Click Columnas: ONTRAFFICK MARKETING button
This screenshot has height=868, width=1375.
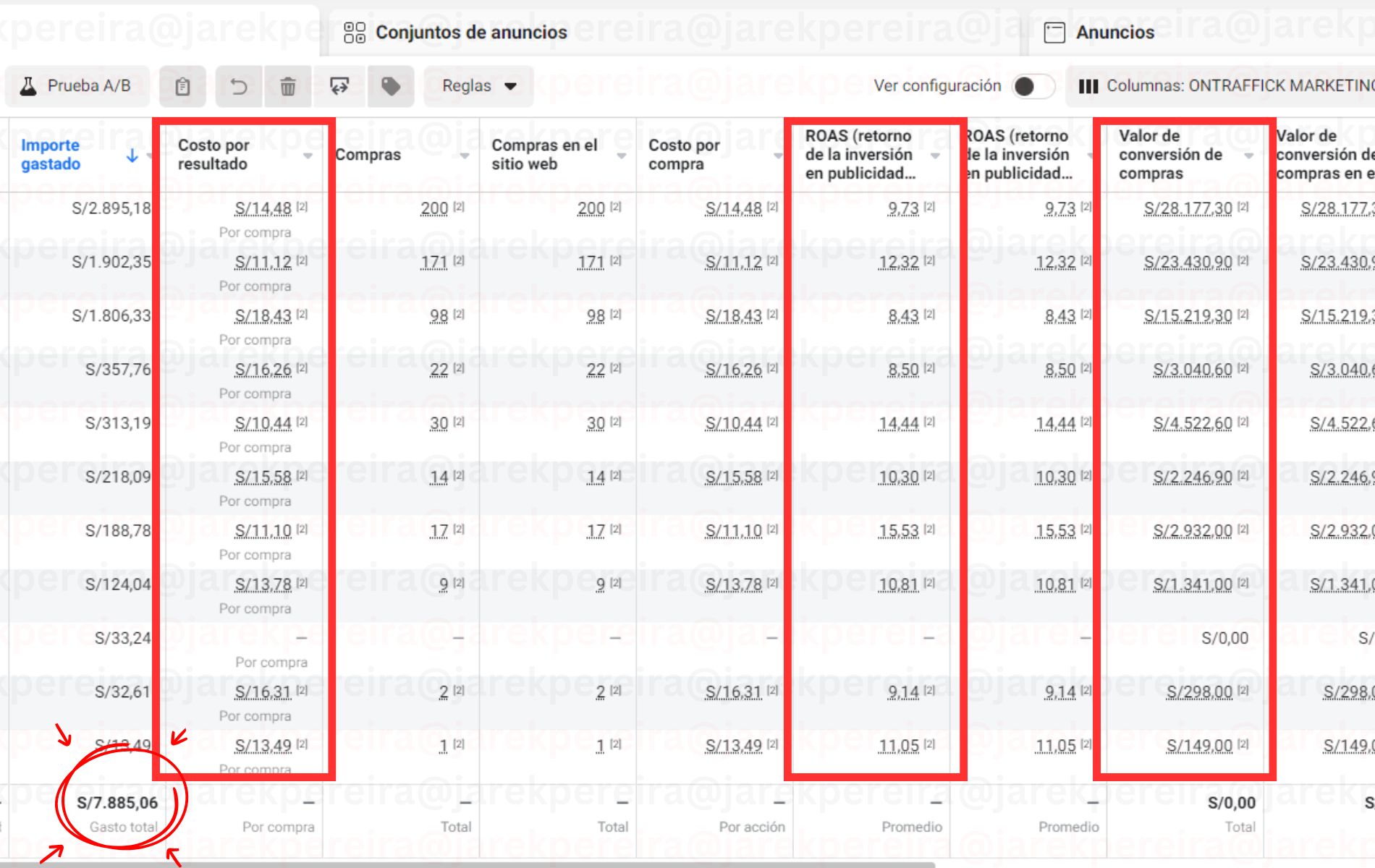pyautogui.click(x=1230, y=86)
